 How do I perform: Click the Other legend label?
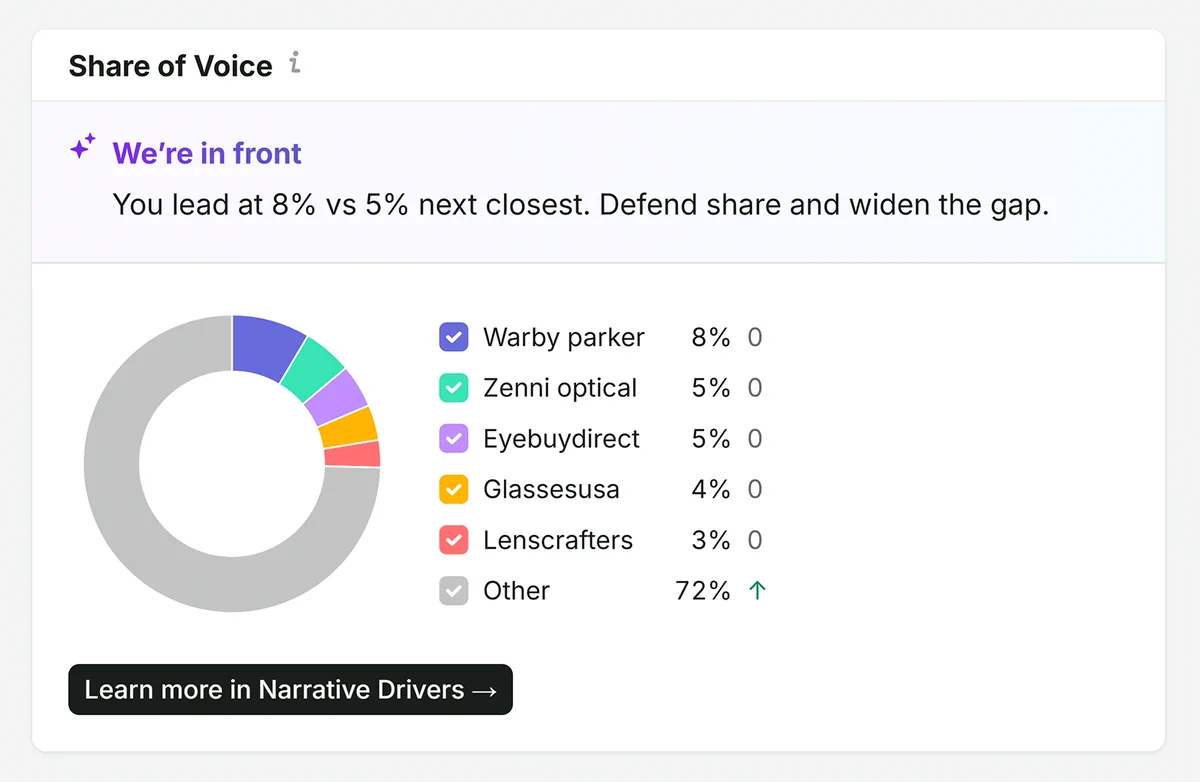[516, 591]
